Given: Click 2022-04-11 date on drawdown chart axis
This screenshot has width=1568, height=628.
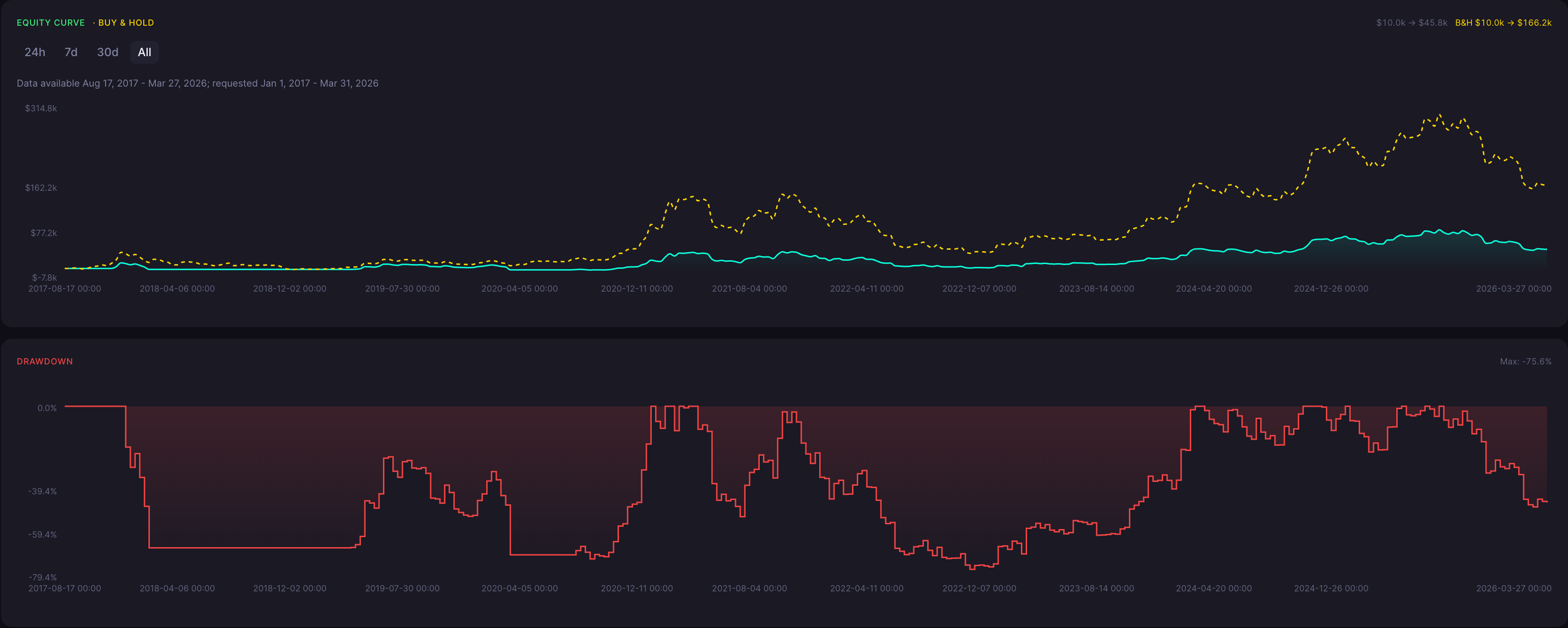Looking at the screenshot, I should pyautogui.click(x=867, y=589).
